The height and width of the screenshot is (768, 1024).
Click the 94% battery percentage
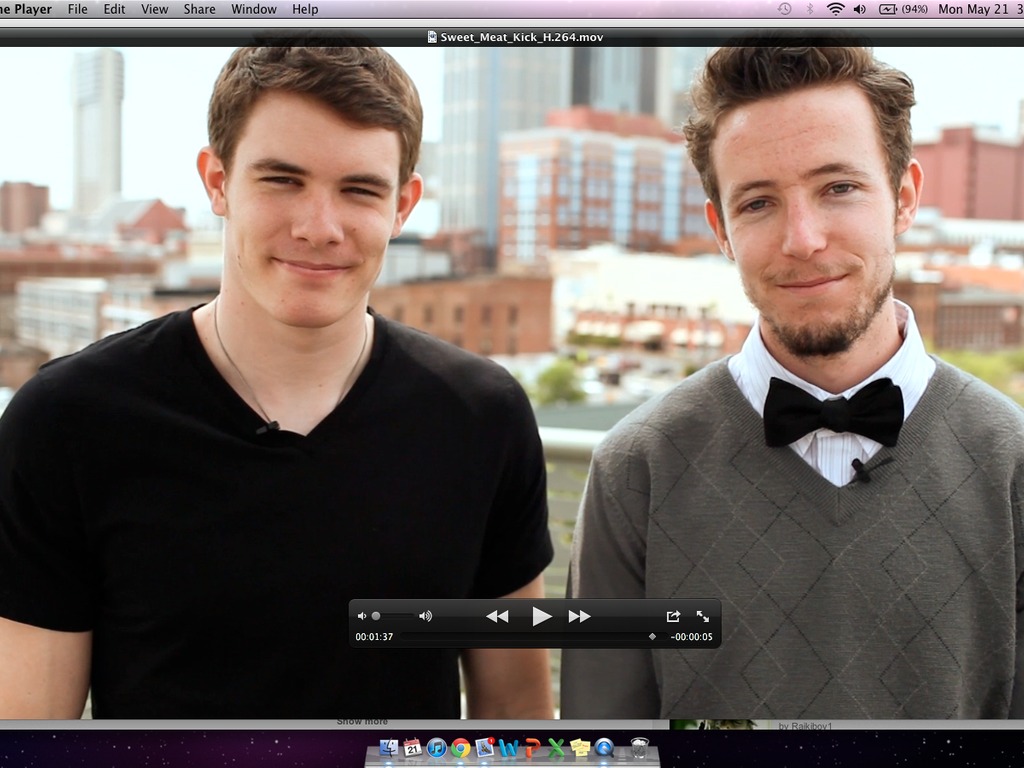coord(914,9)
